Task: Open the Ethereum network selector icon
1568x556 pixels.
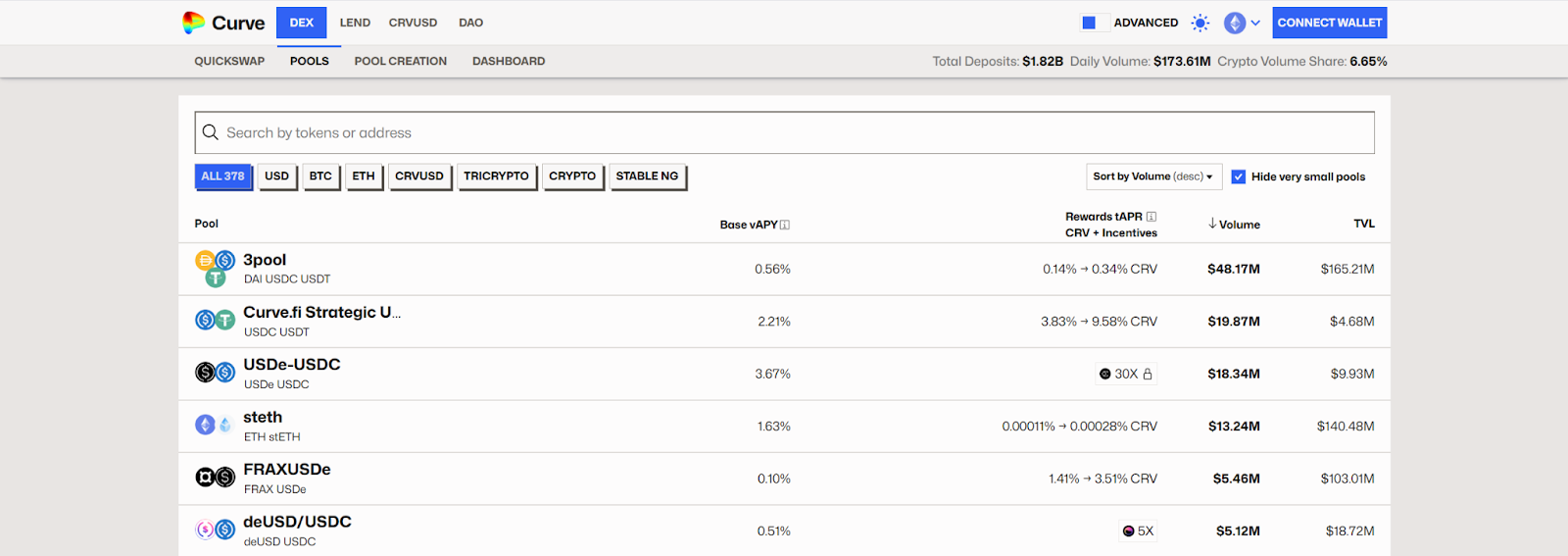Action: pyautogui.click(x=1235, y=23)
